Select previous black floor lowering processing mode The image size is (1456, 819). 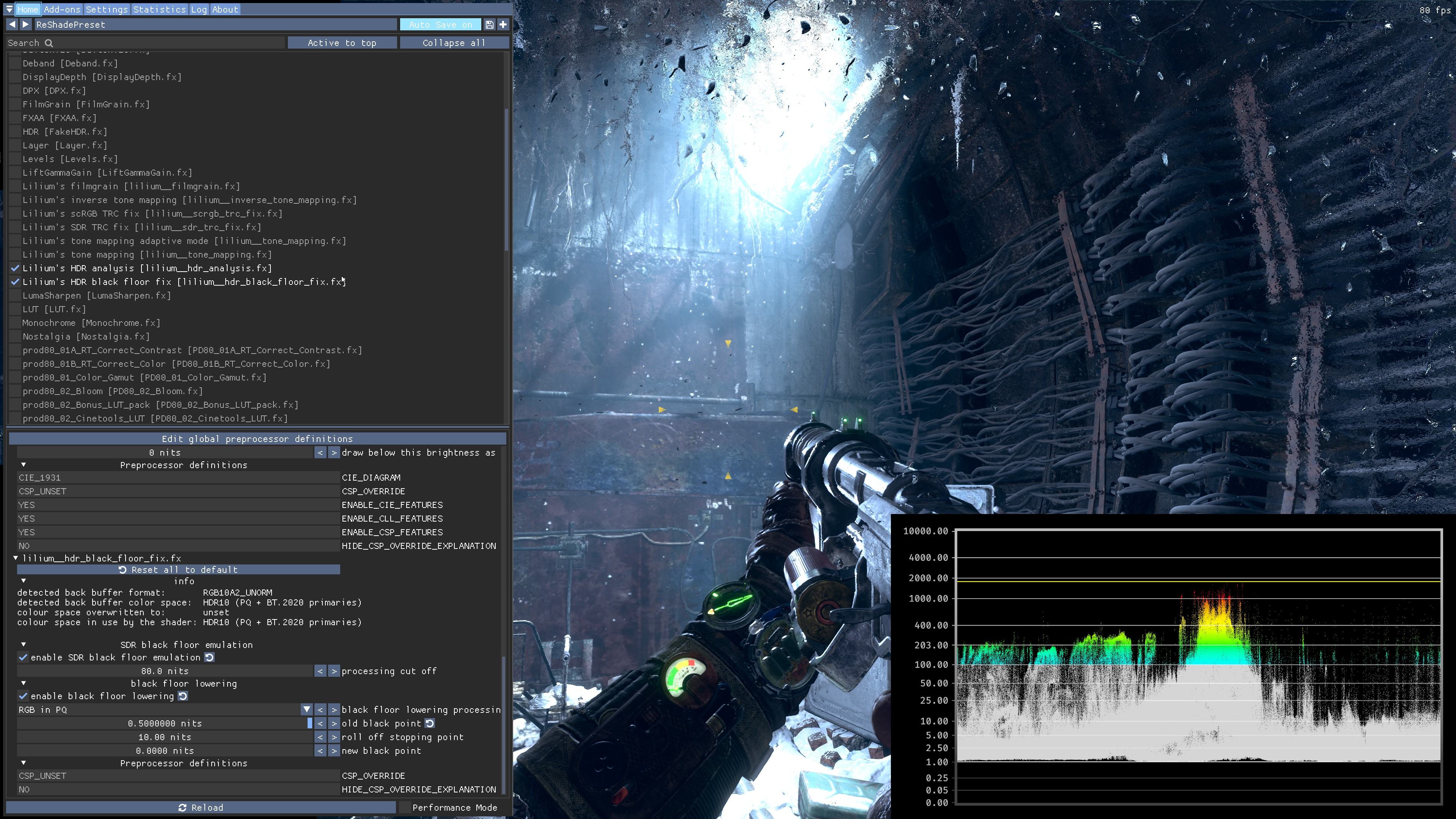[x=320, y=709]
